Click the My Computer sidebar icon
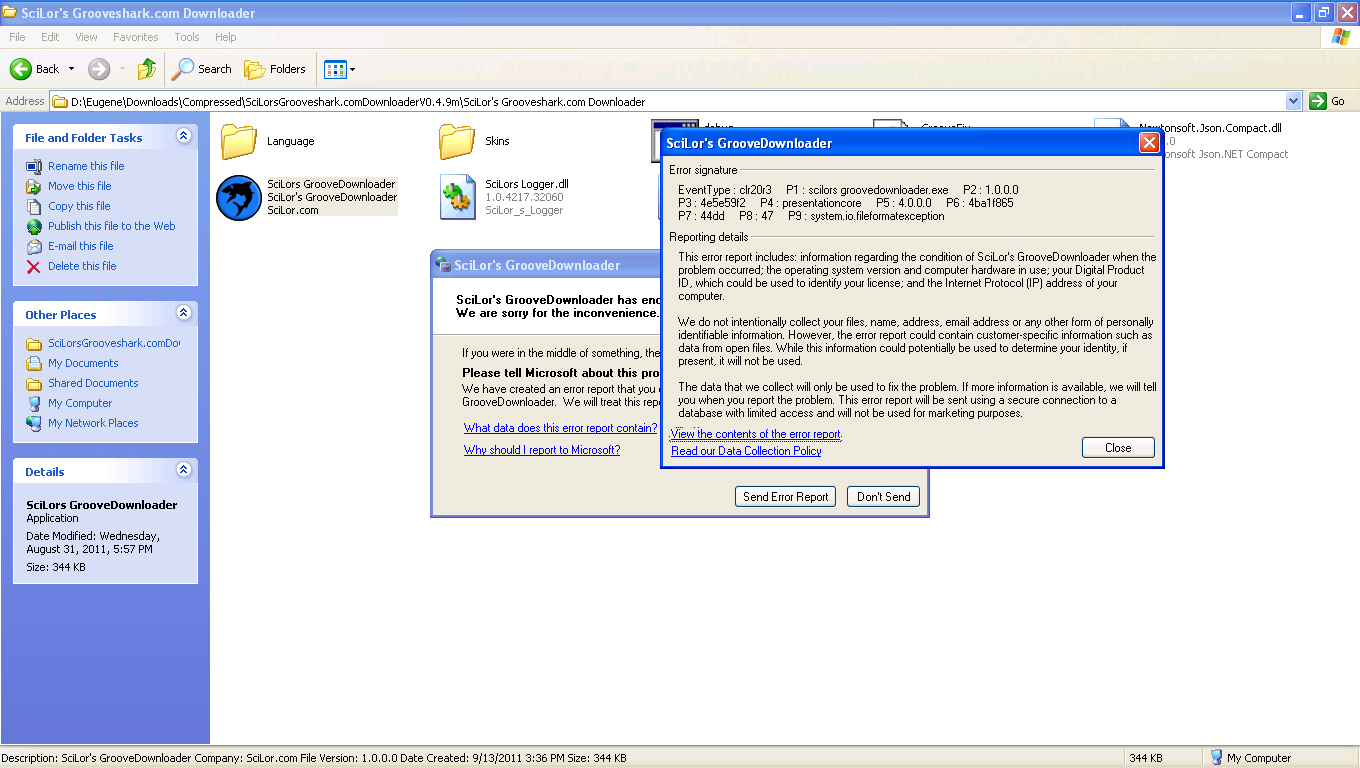 point(34,403)
